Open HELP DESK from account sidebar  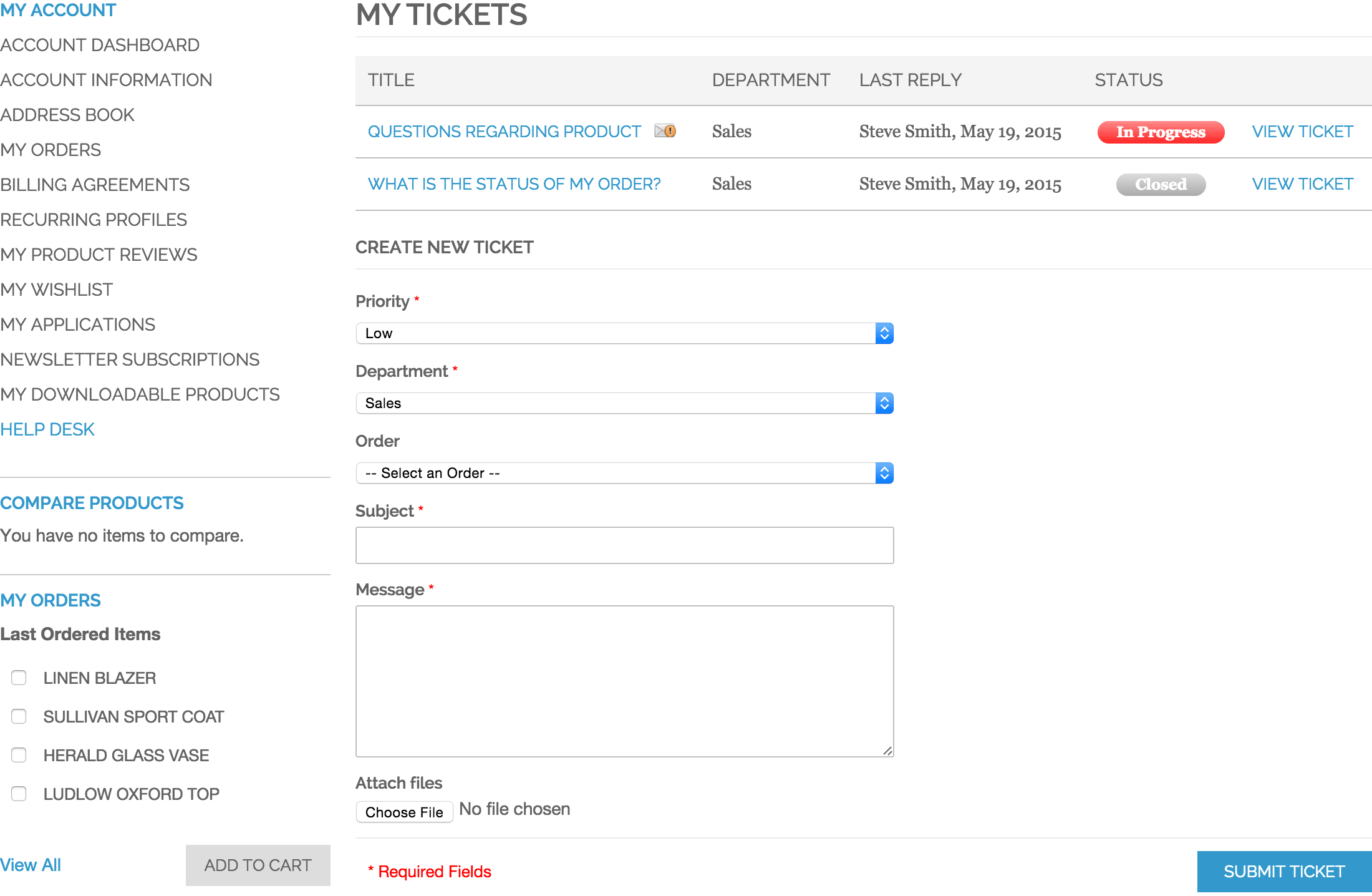[x=47, y=429]
